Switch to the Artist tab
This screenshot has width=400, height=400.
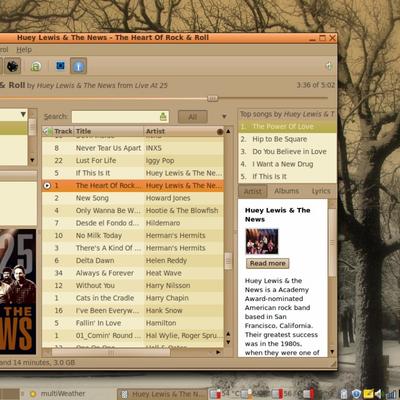point(253,191)
